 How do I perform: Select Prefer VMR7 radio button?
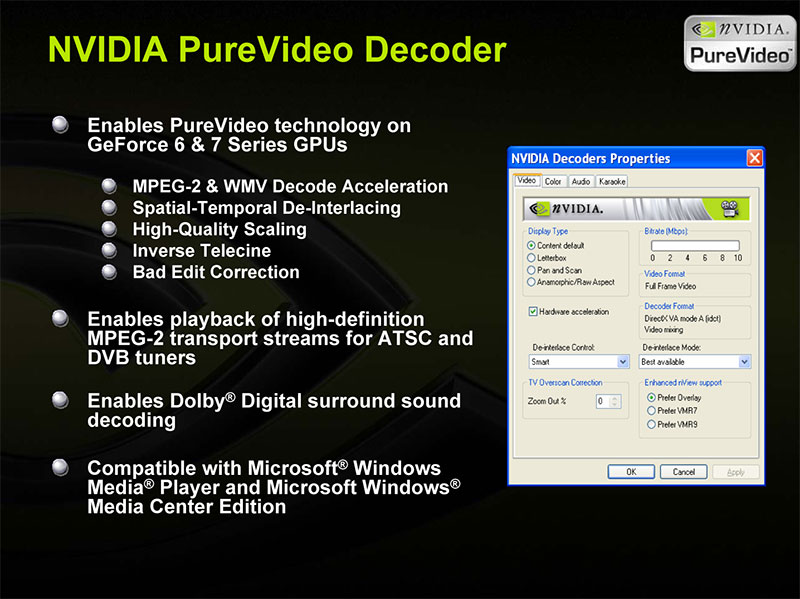click(x=651, y=411)
